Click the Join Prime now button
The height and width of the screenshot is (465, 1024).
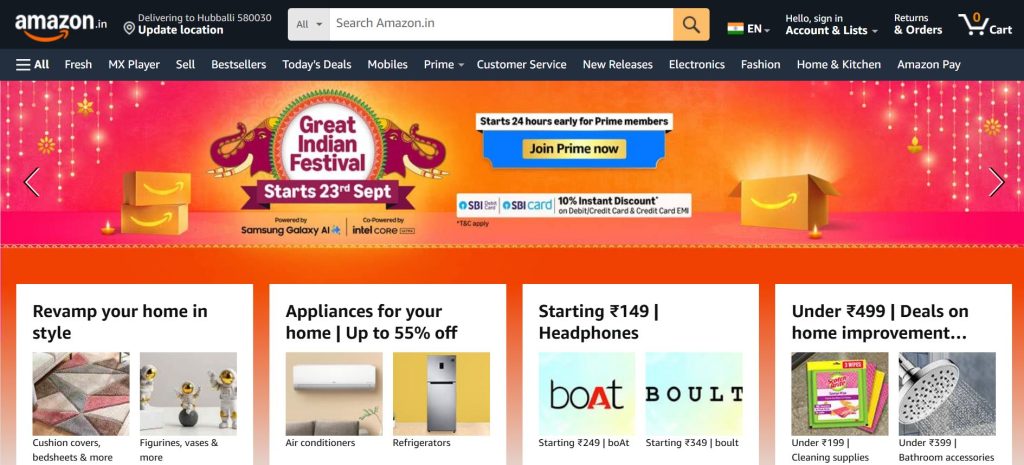(574, 149)
